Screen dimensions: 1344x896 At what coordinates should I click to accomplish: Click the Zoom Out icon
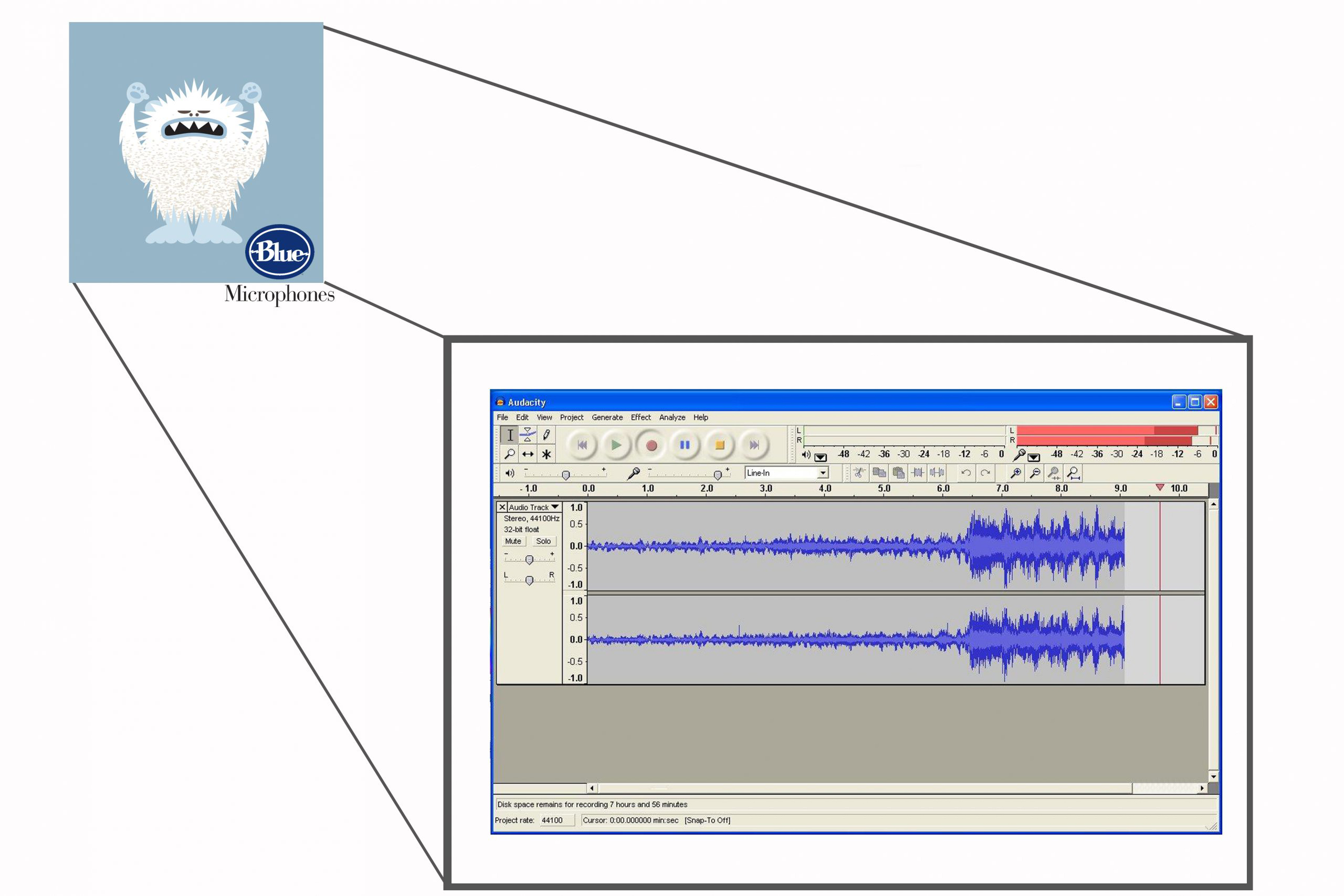(x=1035, y=472)
